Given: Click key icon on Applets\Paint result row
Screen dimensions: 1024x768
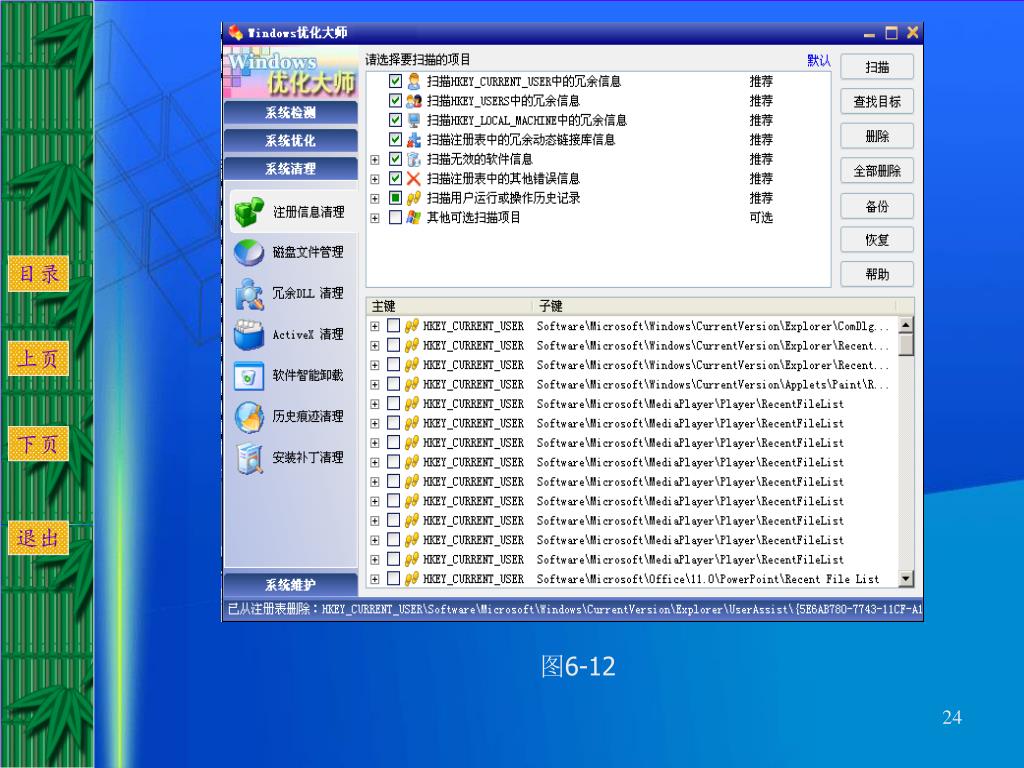Looking at the screenshot, I should [x=411, y=384].
